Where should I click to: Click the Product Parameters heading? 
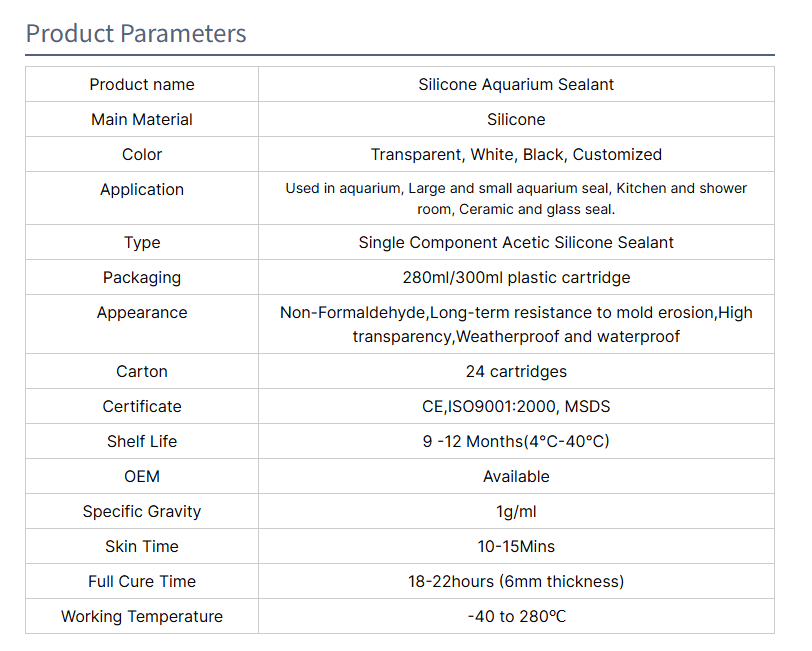click(136, 34)
